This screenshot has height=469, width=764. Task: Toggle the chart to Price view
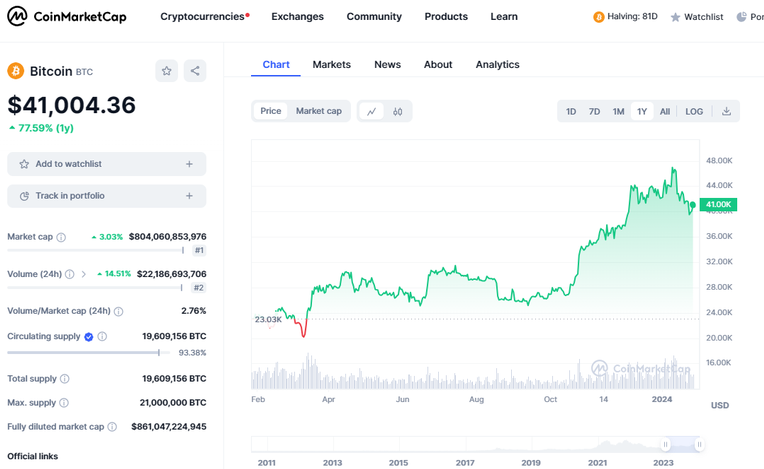271,111
